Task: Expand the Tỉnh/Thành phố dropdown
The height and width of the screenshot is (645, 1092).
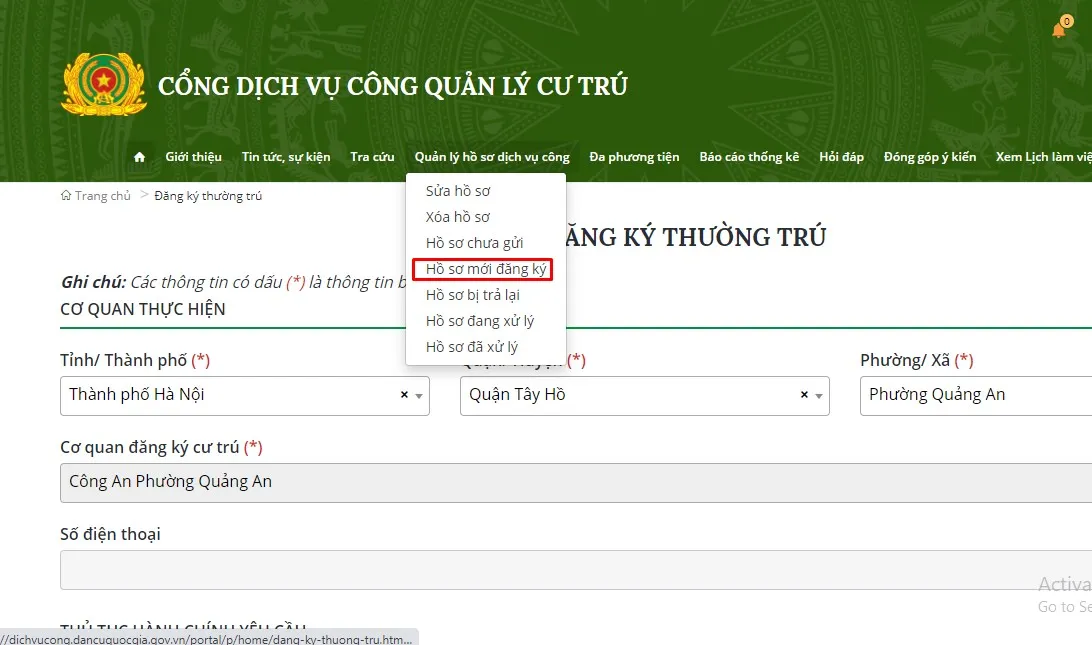Action: pyautogui.click(x=419, y=396)
